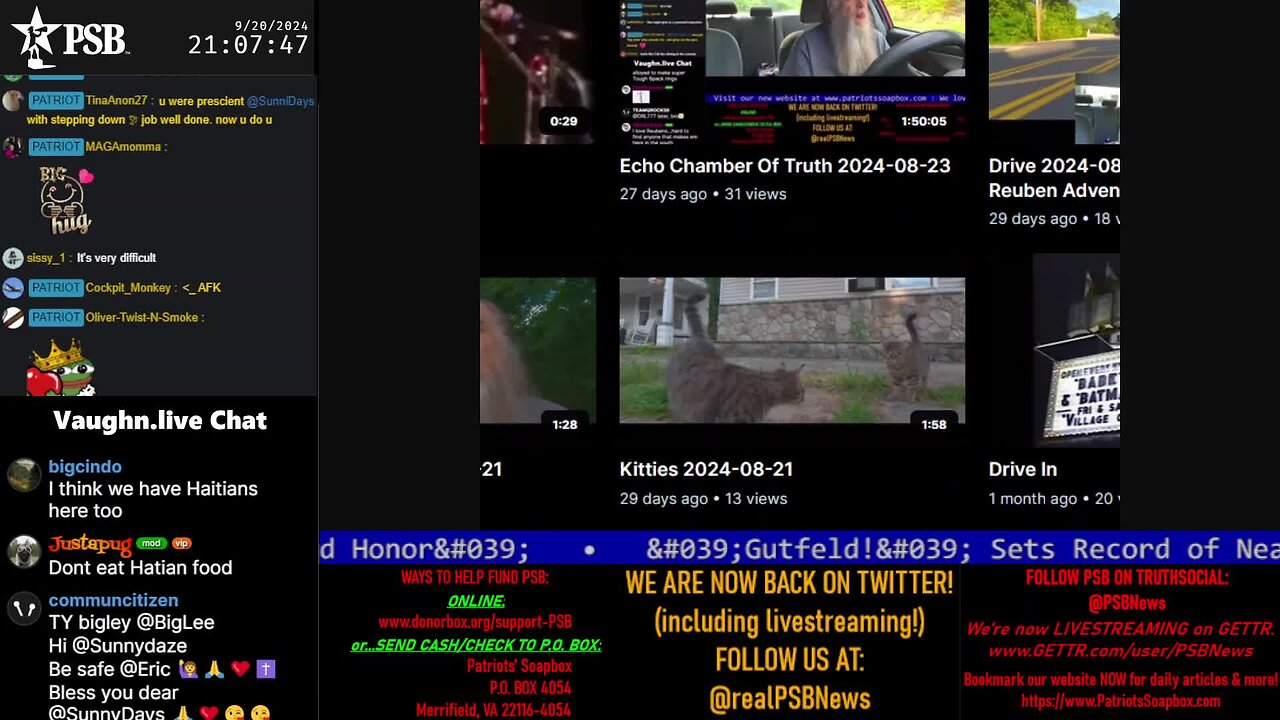The height and width of the screenshot is (720, 1280).
Task: Click PATRIOT badge next to Cockpit_Monkey
Action: (56, 288)
